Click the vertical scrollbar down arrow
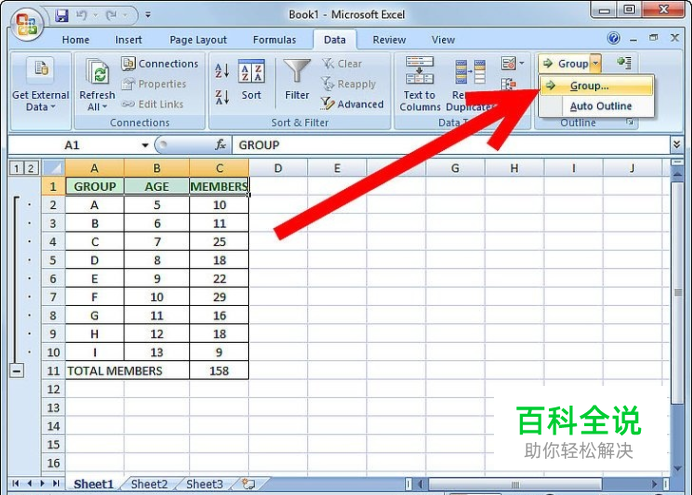This screenshot has height=495, width=692. click(677, 469)
